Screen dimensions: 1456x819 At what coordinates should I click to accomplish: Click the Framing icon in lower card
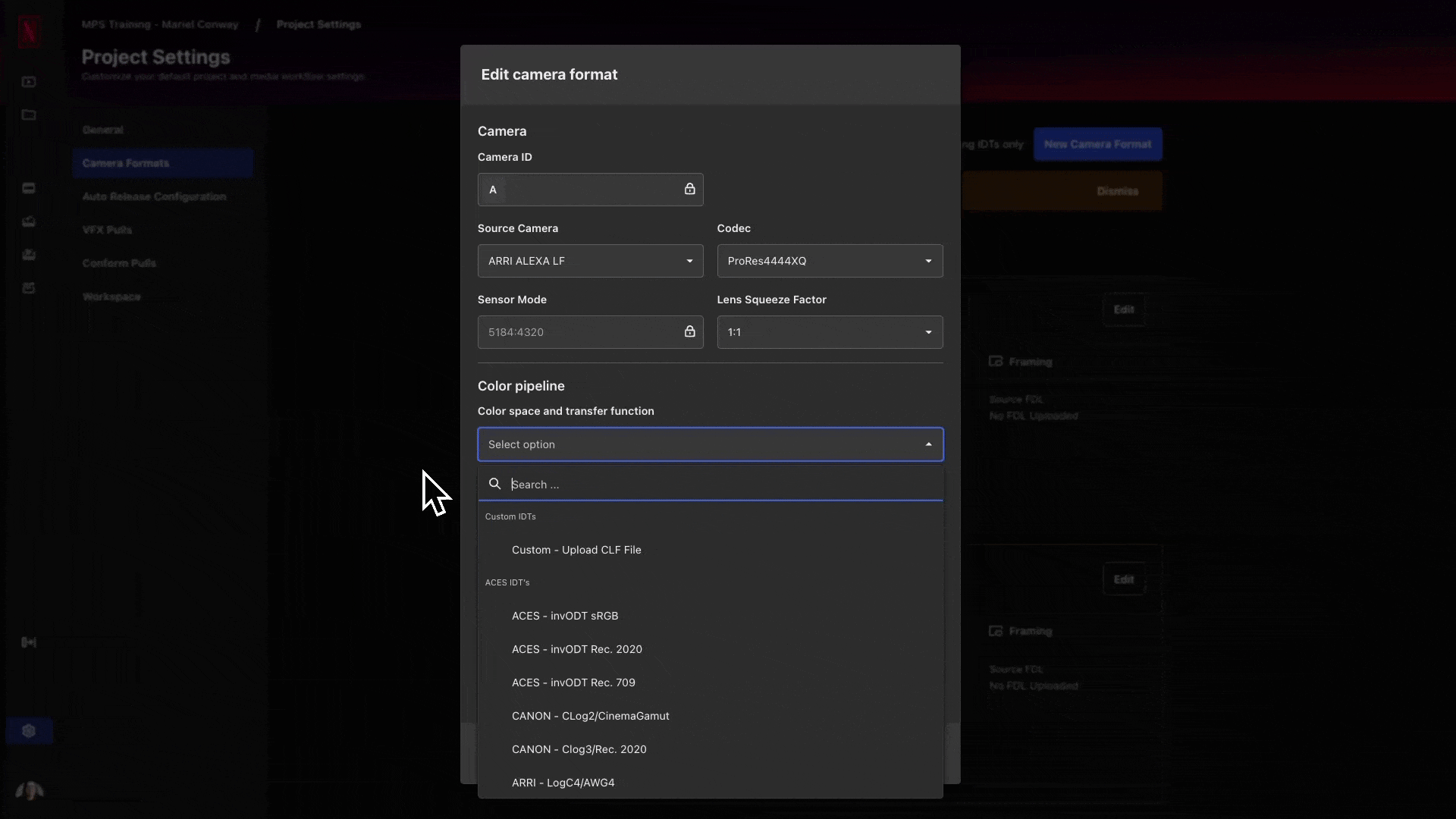pyautogui.click(x=996, y=631)
